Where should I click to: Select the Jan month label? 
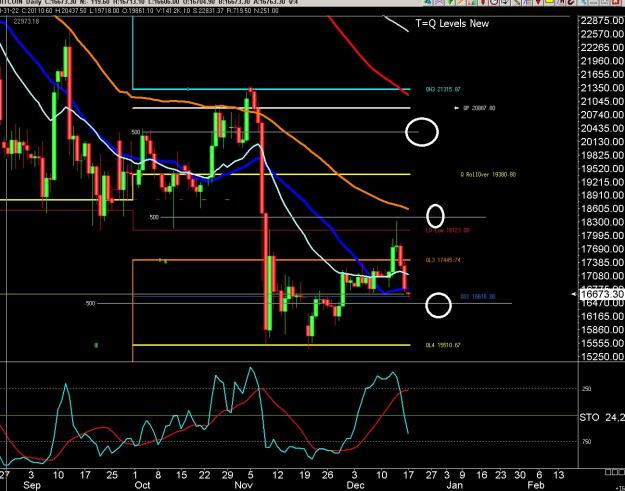pyautogui.click(x=454, y=485)
